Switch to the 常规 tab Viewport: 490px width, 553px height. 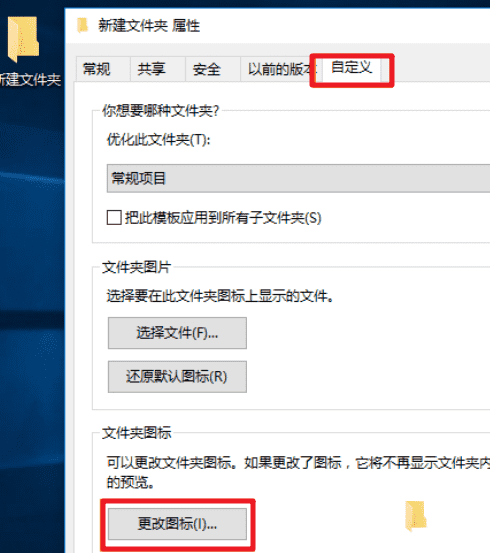coord(96,69)
